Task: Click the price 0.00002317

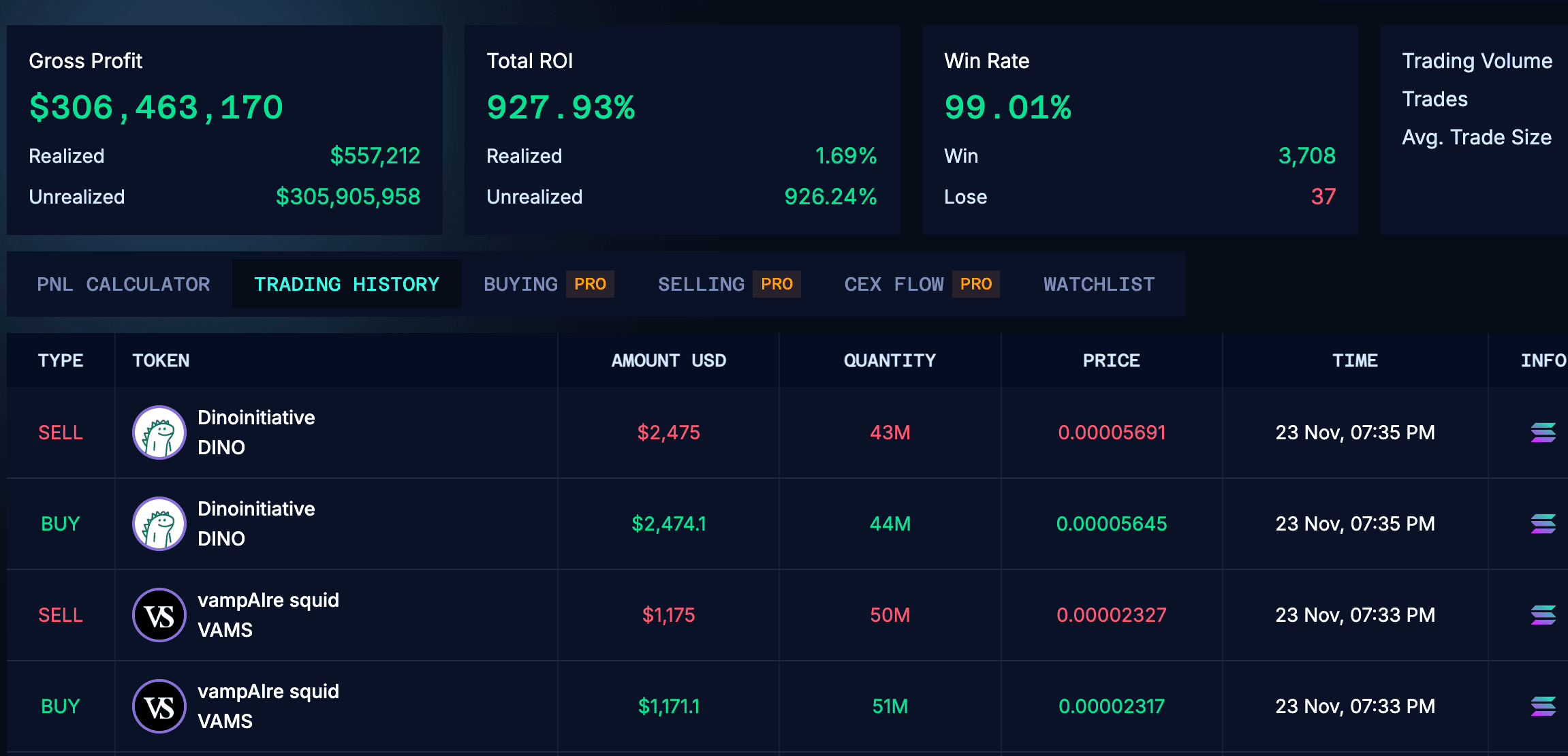Action: 1112,706
